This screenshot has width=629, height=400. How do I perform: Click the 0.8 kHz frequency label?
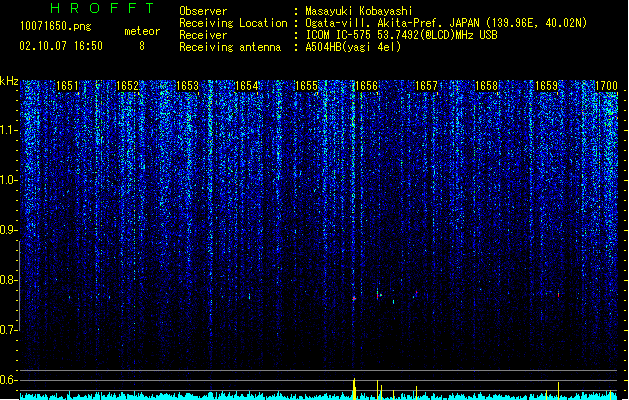(8, 280)
